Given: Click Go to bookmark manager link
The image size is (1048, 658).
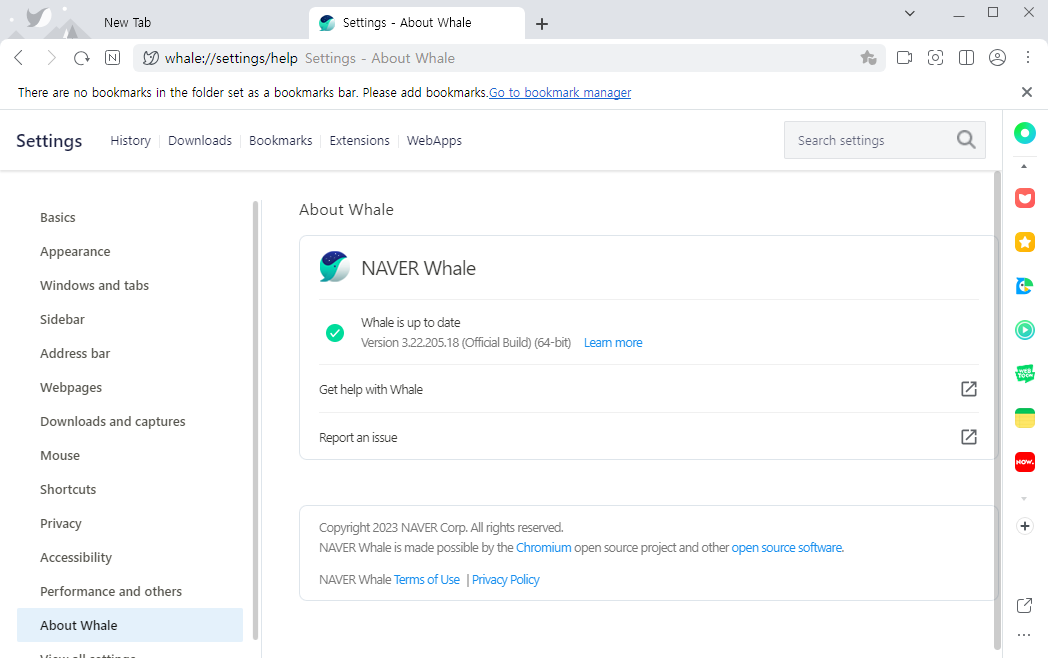Looking at the screenshot, I should (560, 92).
